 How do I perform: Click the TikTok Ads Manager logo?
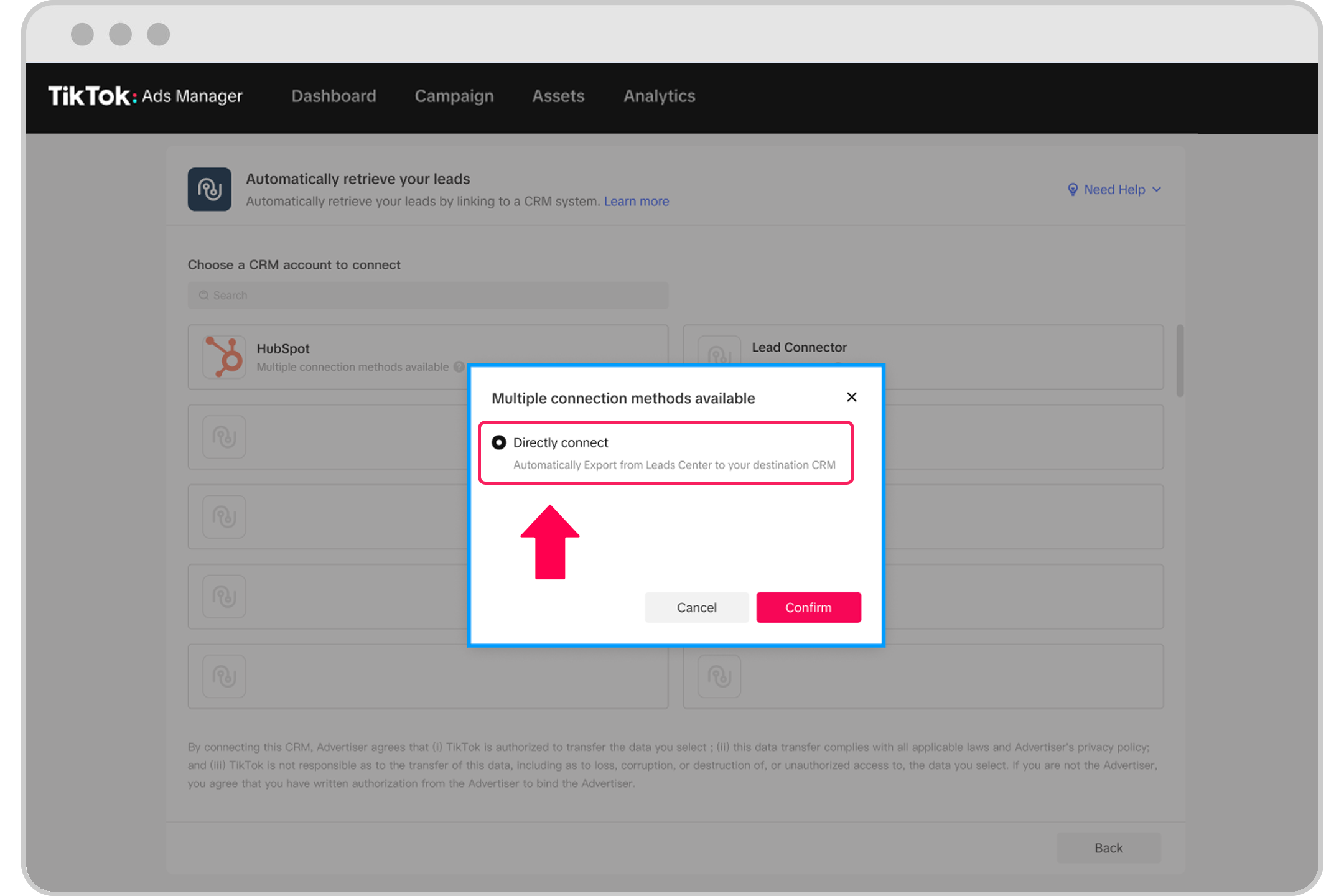146,96
